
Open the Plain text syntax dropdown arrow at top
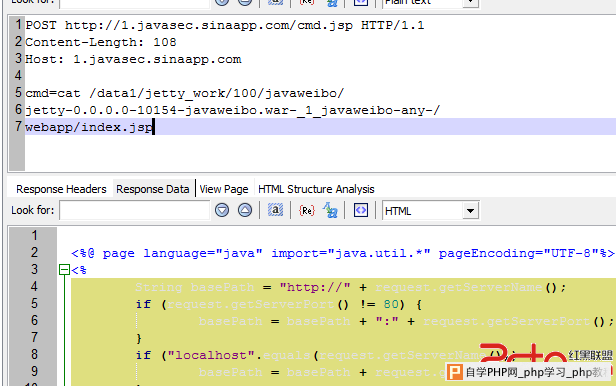point(471,2)
